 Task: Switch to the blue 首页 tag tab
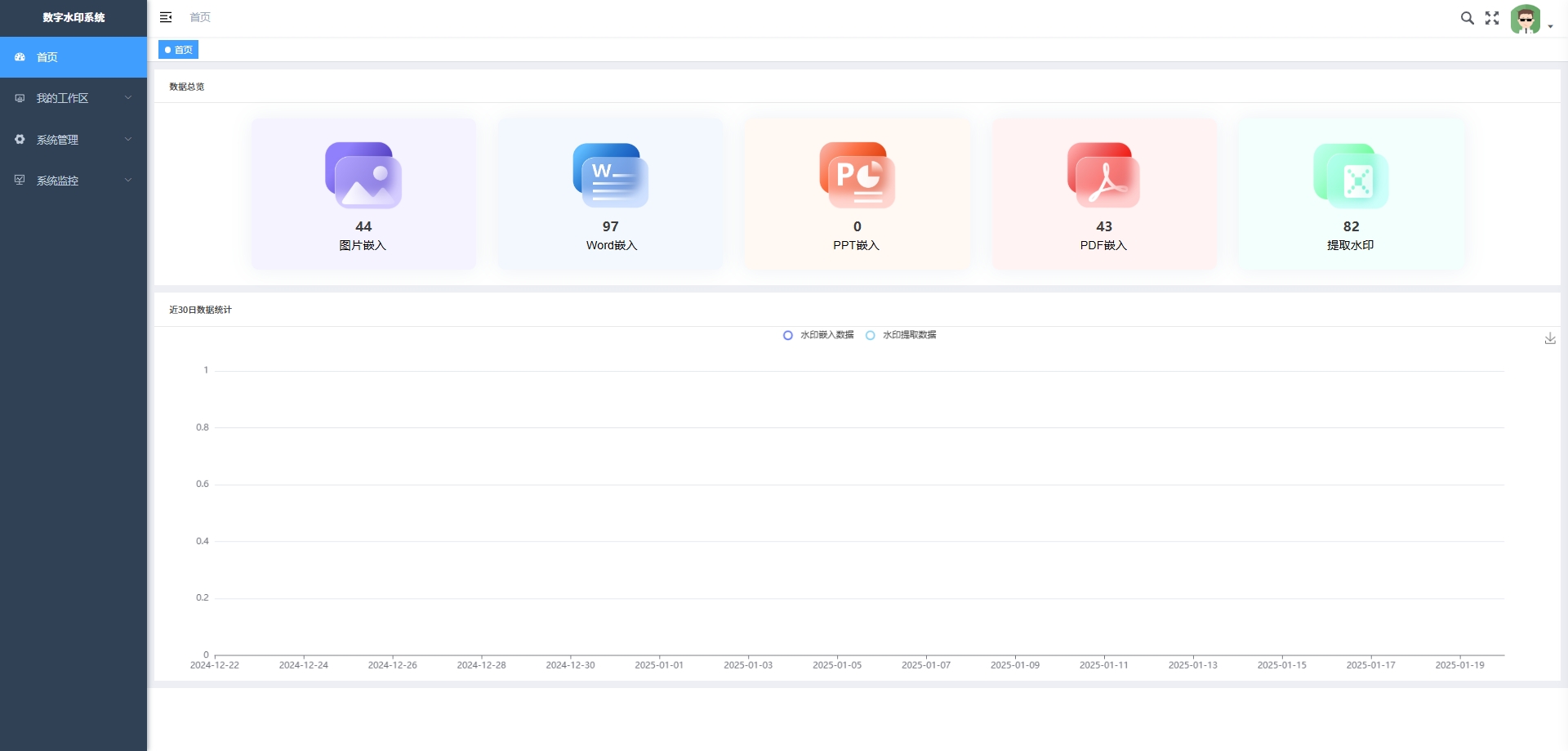pyautogui.click(x=179, y=50)
